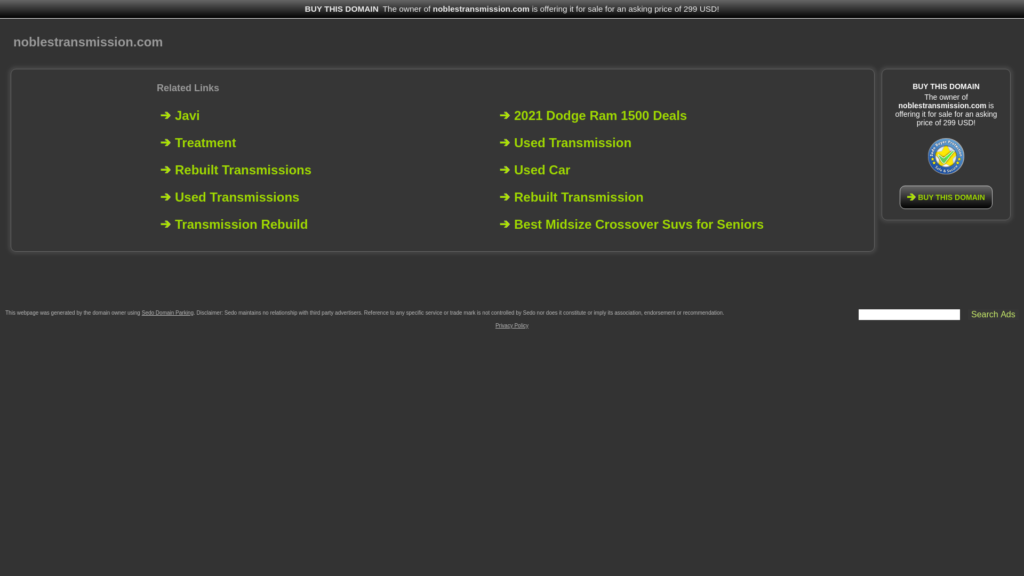Select the Rebuilt Transmissions link
Image resolution: width=1024 pixels, height=576 pixels.
pyautogui.click(x=243, y=170)
